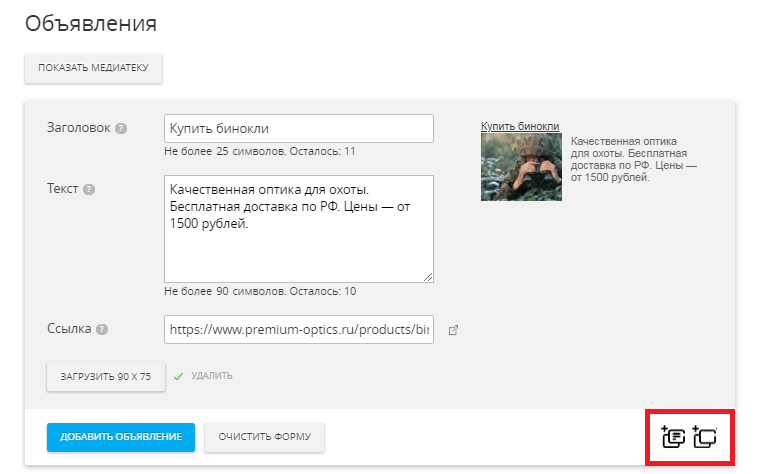Focus the Заголовок field with Купить бинокли
The image size is (760, 474).
click(x=298, y=129)
